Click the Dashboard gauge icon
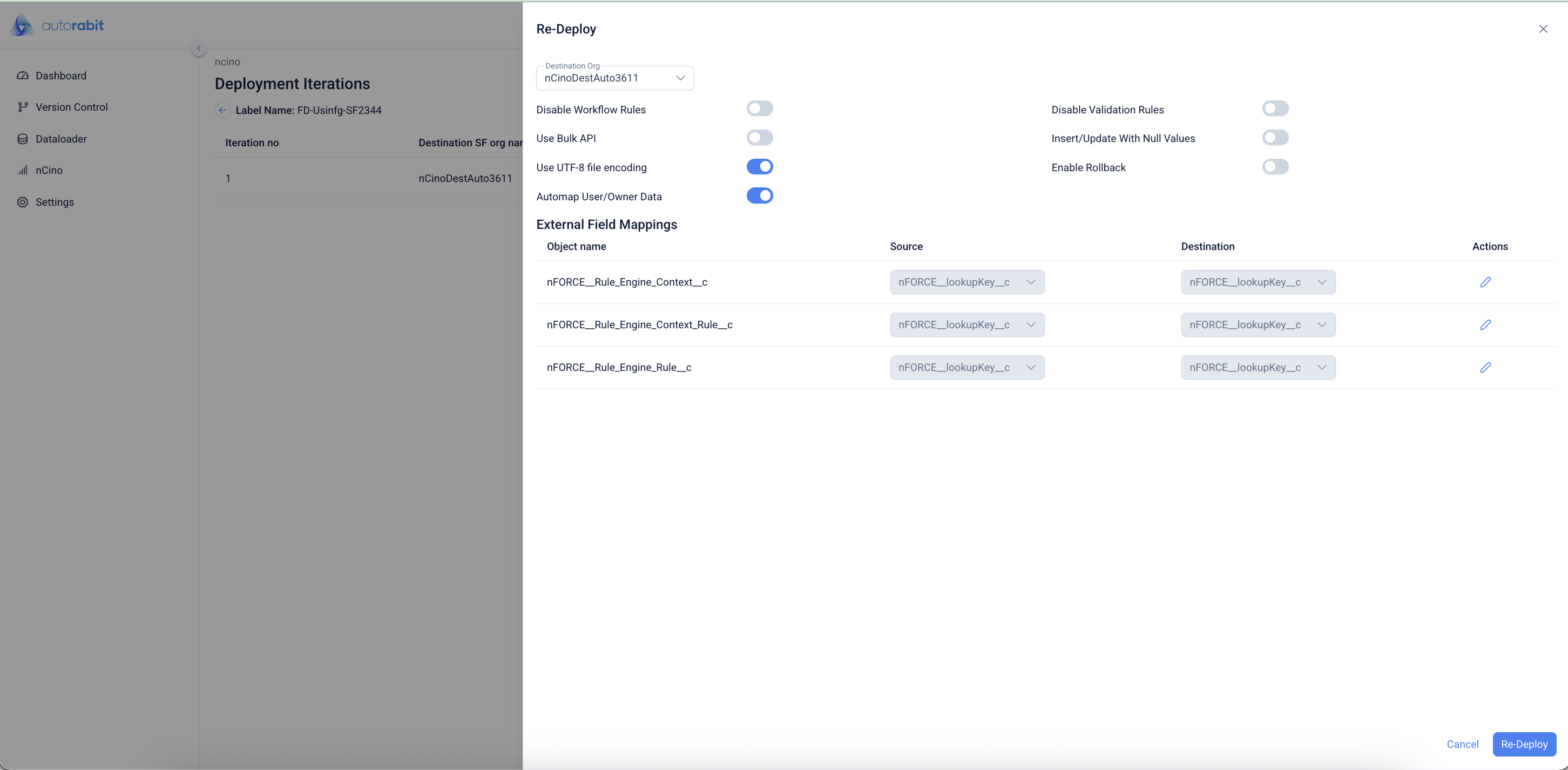 [23, 76]
